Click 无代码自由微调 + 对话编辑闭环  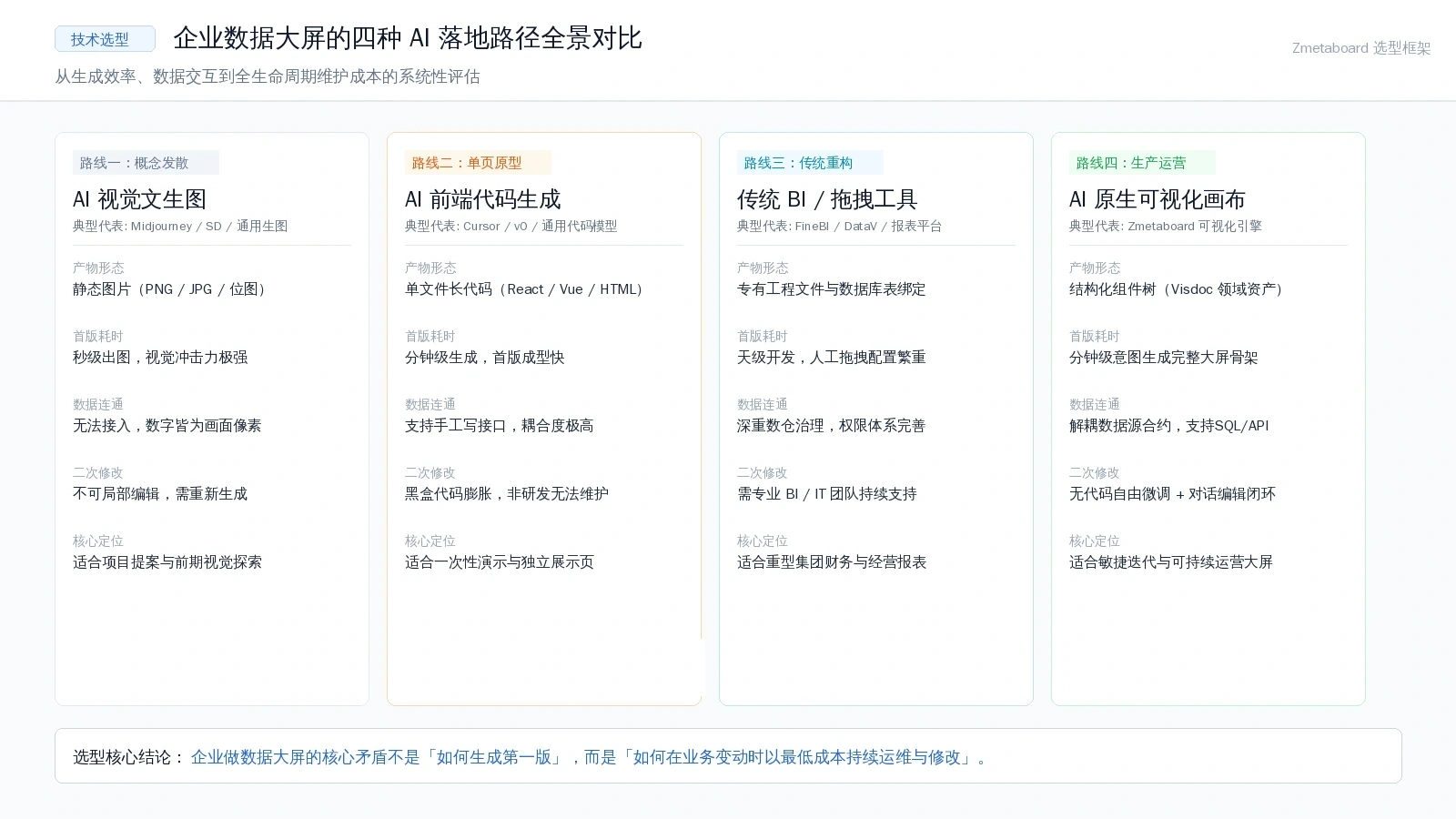pos(1172,494)
